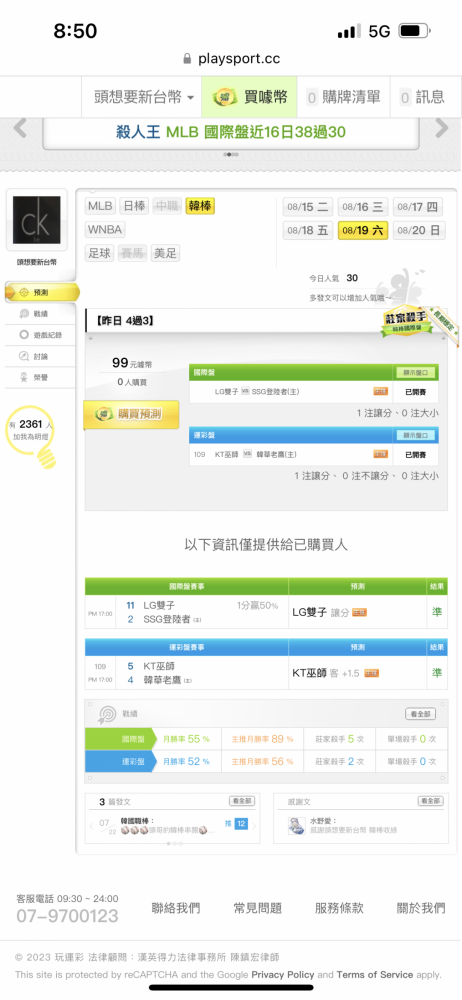The width and height of the screenshot is (462, 1000).
Task: Expand the 頭想要新台幣 account dropdown
Action: point(144,97)
